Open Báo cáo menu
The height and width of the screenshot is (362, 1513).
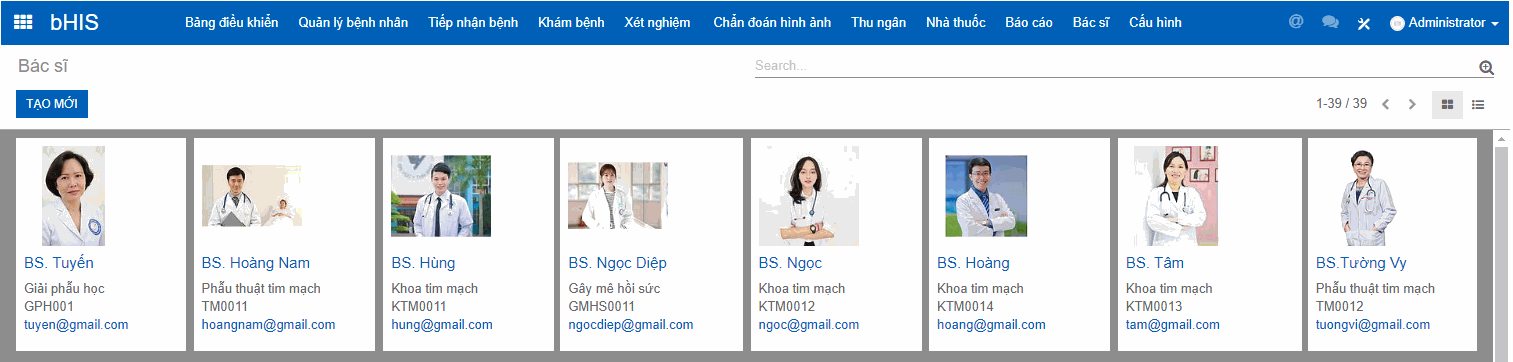(x=1029, y=22)
